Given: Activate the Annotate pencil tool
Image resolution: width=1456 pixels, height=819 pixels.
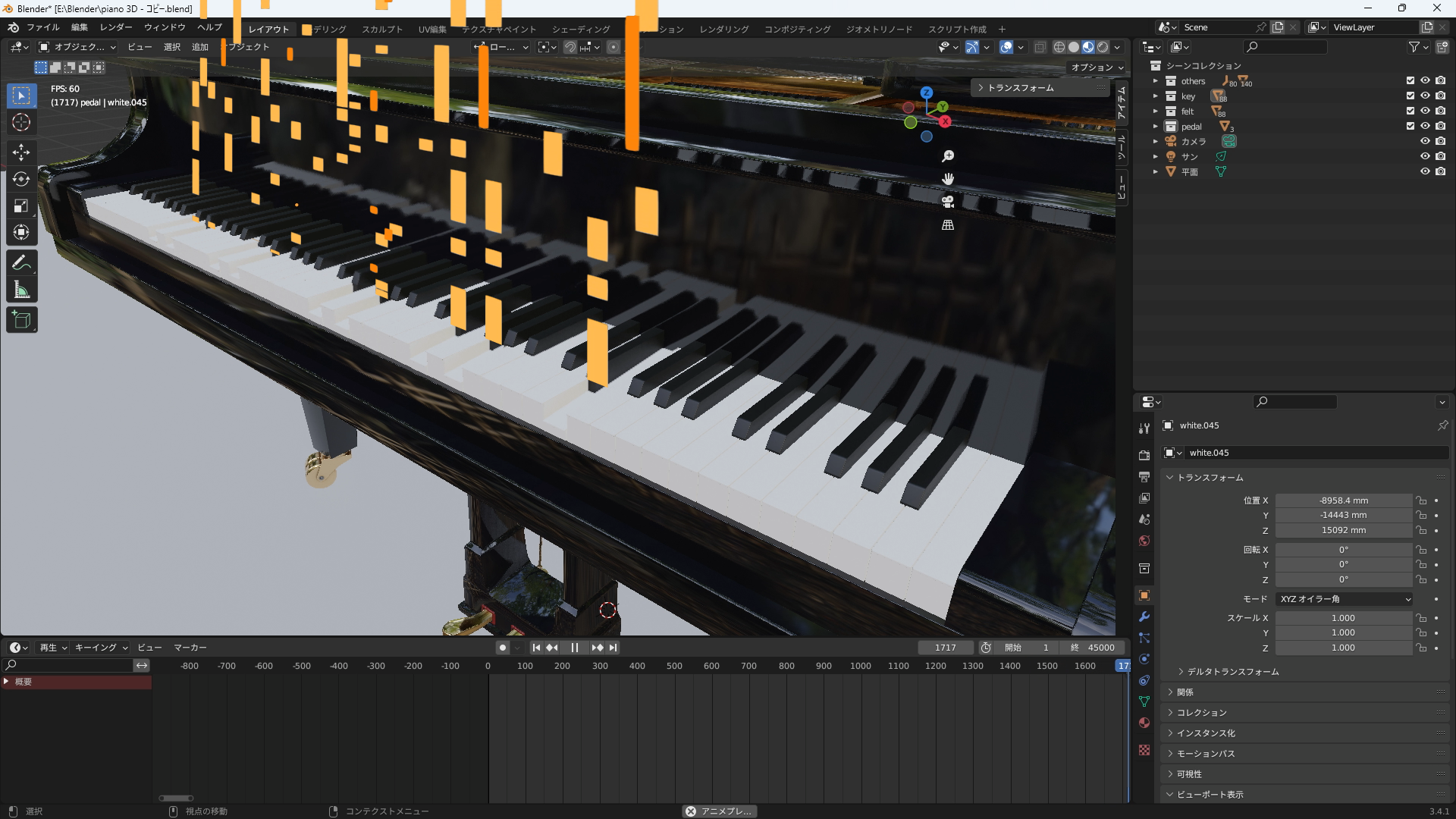Looking at the screenshot, I should tap(21, 262).
